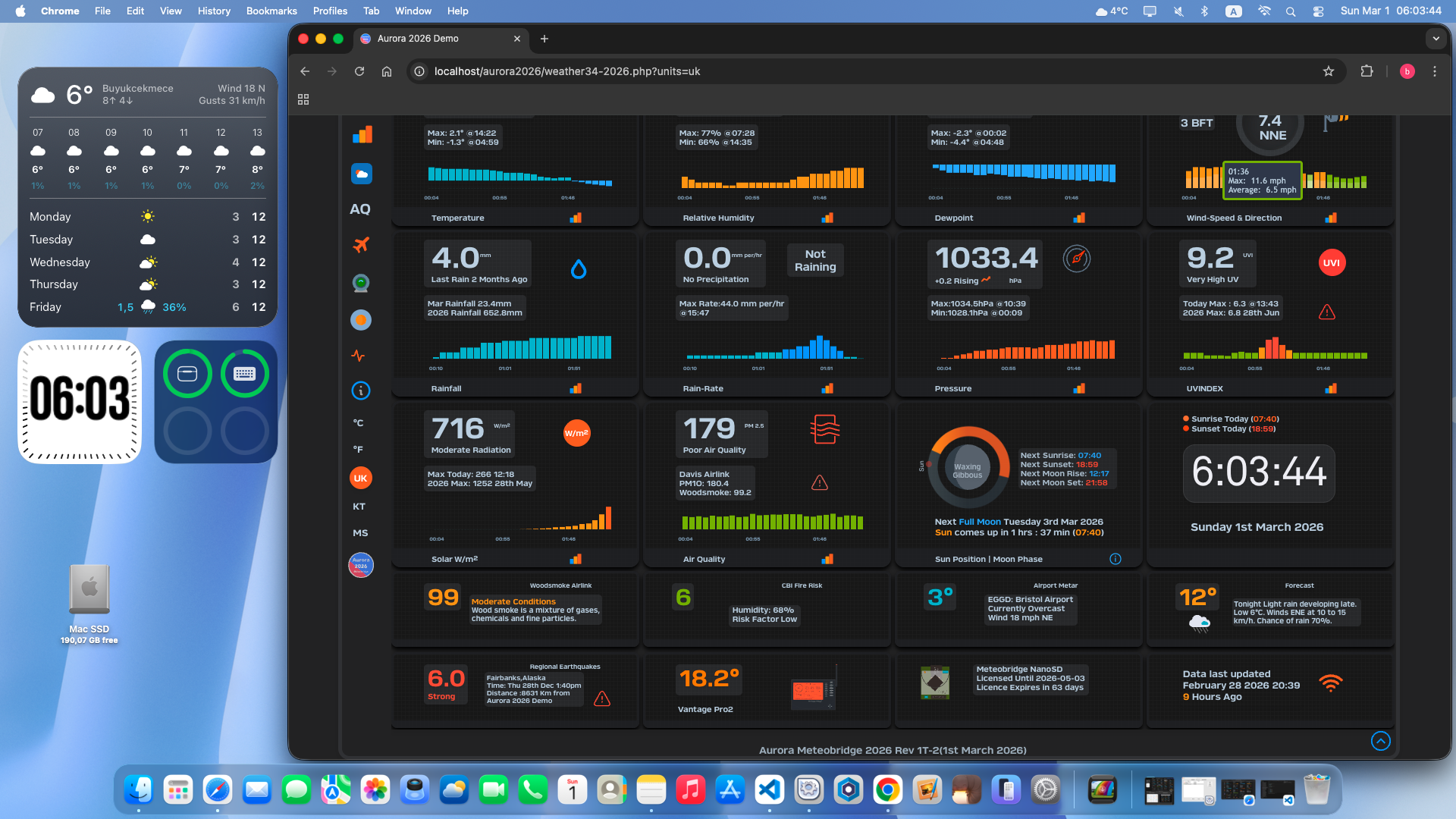
Task: Bookmark this page with star
Action: coord(1329,71)
